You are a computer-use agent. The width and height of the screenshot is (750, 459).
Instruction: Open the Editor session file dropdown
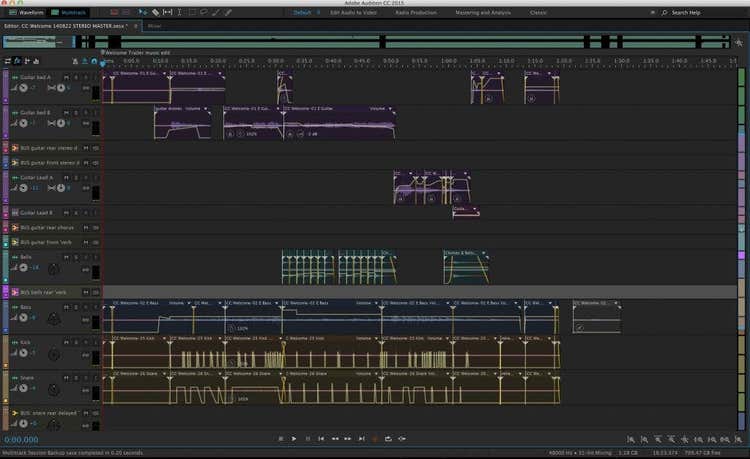tap(128, 25)
